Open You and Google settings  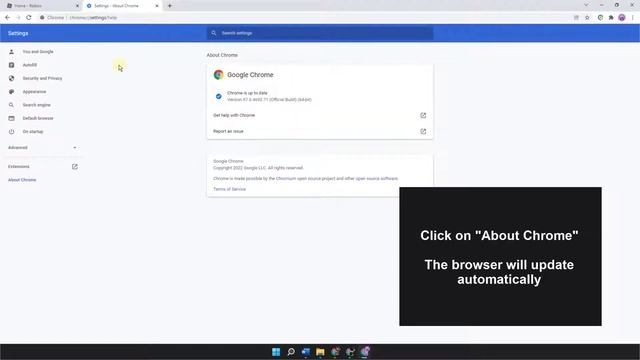point(38,52)
